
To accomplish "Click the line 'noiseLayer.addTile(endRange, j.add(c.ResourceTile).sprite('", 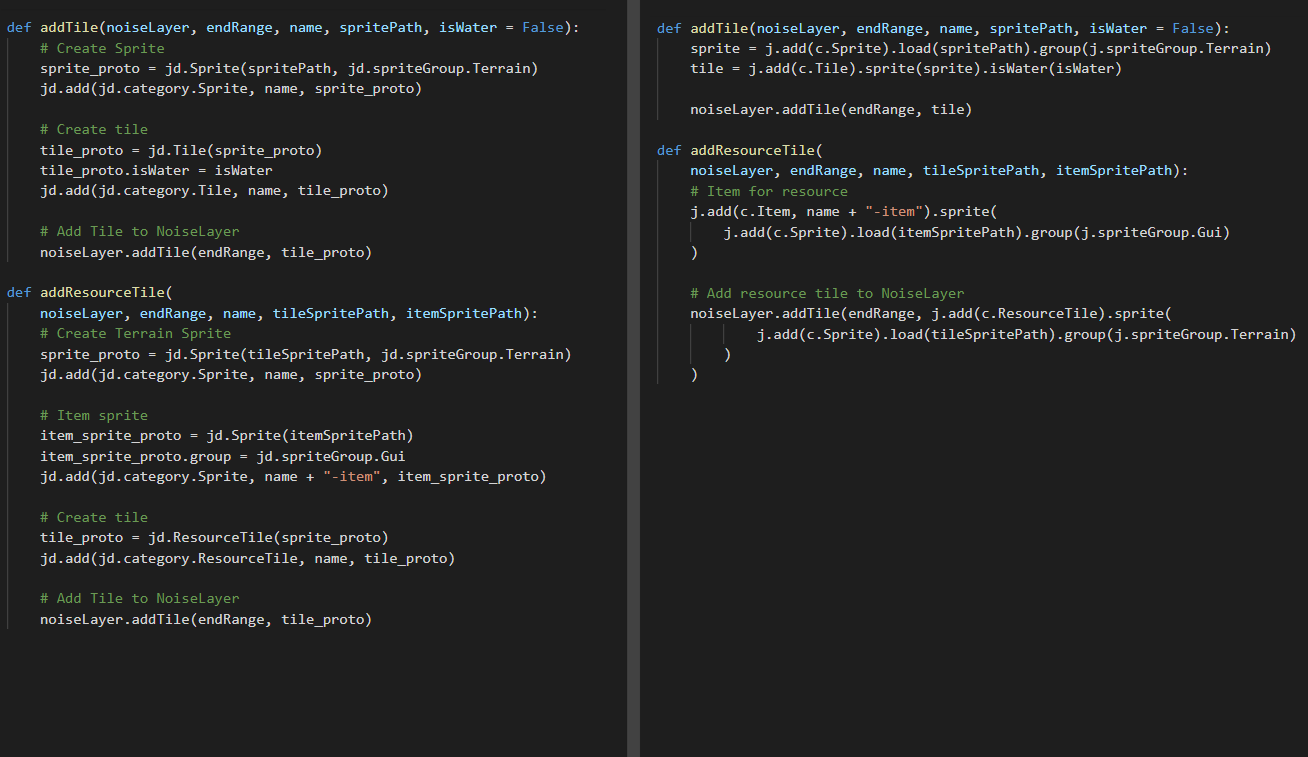I will click(931, 313).
